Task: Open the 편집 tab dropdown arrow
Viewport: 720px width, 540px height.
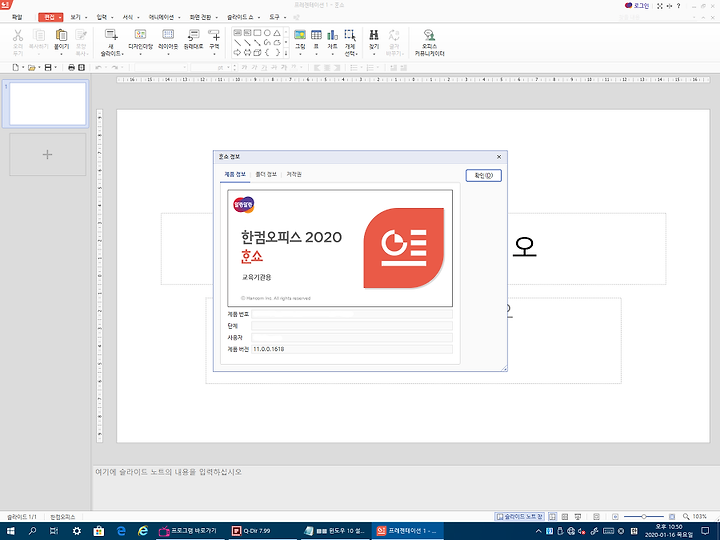Action: [60, 17]
